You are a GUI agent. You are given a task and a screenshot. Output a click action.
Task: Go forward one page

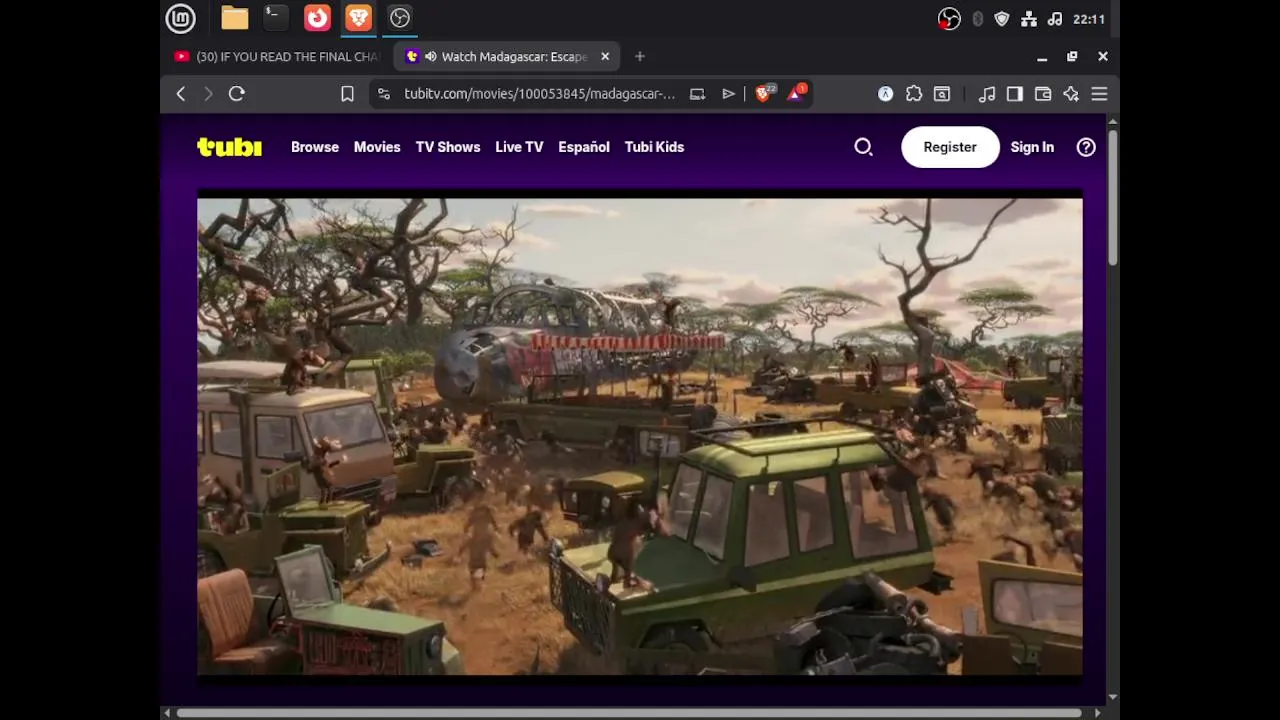point(208,94)
